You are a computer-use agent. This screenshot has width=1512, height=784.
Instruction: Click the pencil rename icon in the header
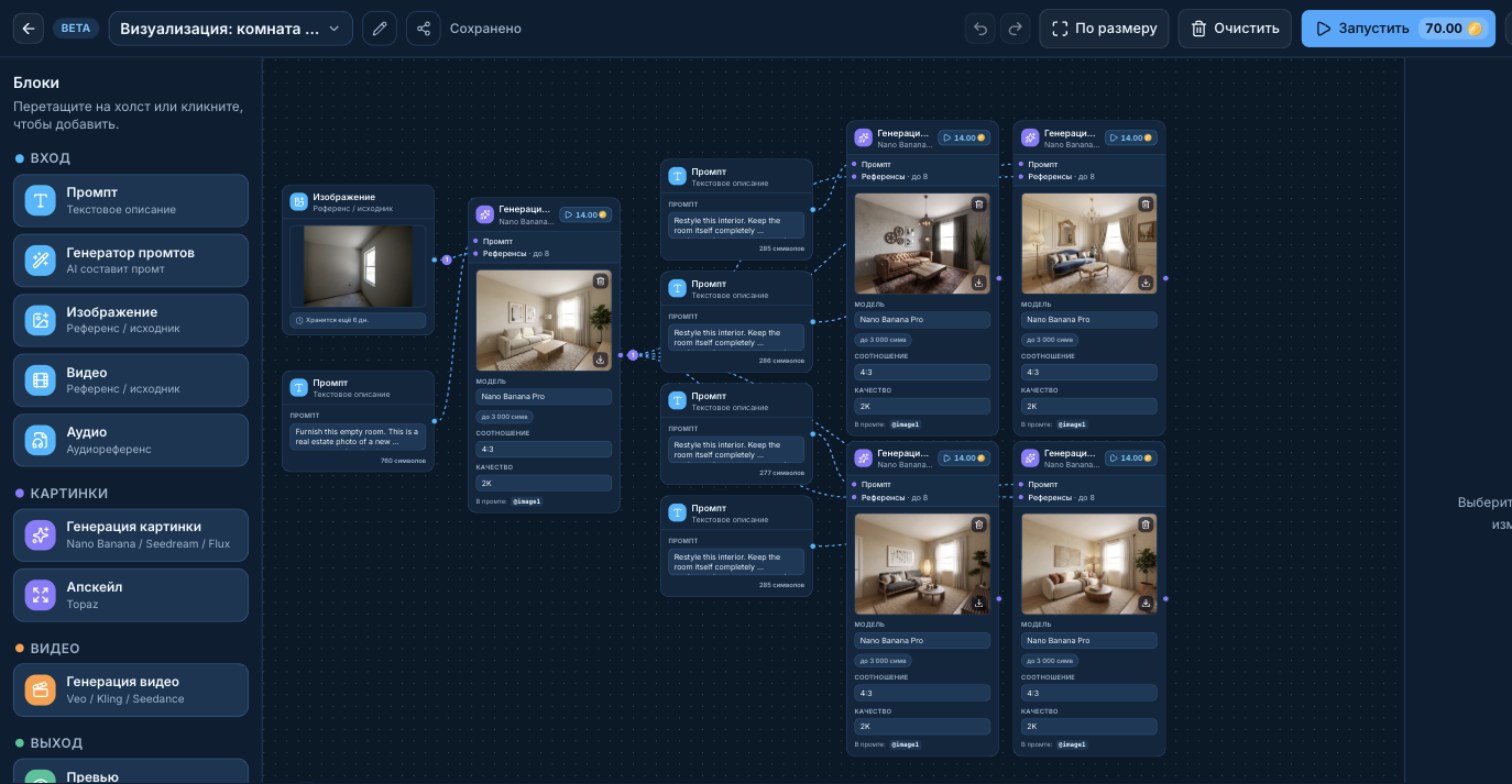tap(379, 28)
